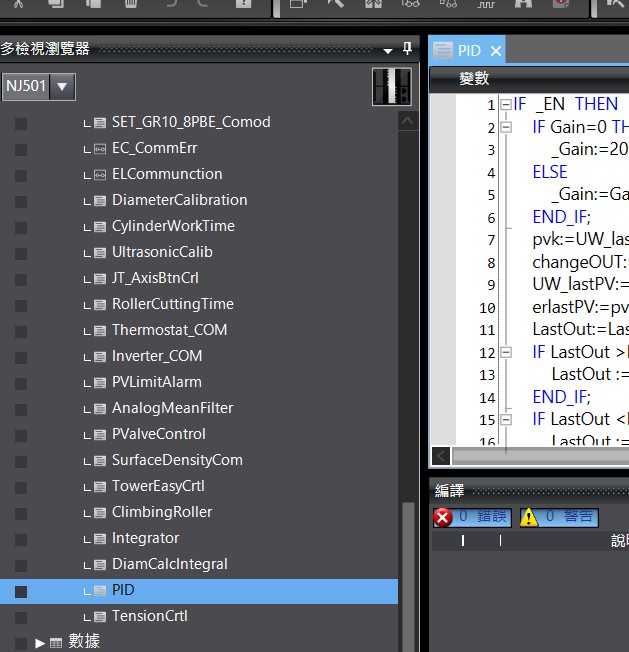
Task: Click the icon before the Integrator entry
Action: tap(99, 538)
